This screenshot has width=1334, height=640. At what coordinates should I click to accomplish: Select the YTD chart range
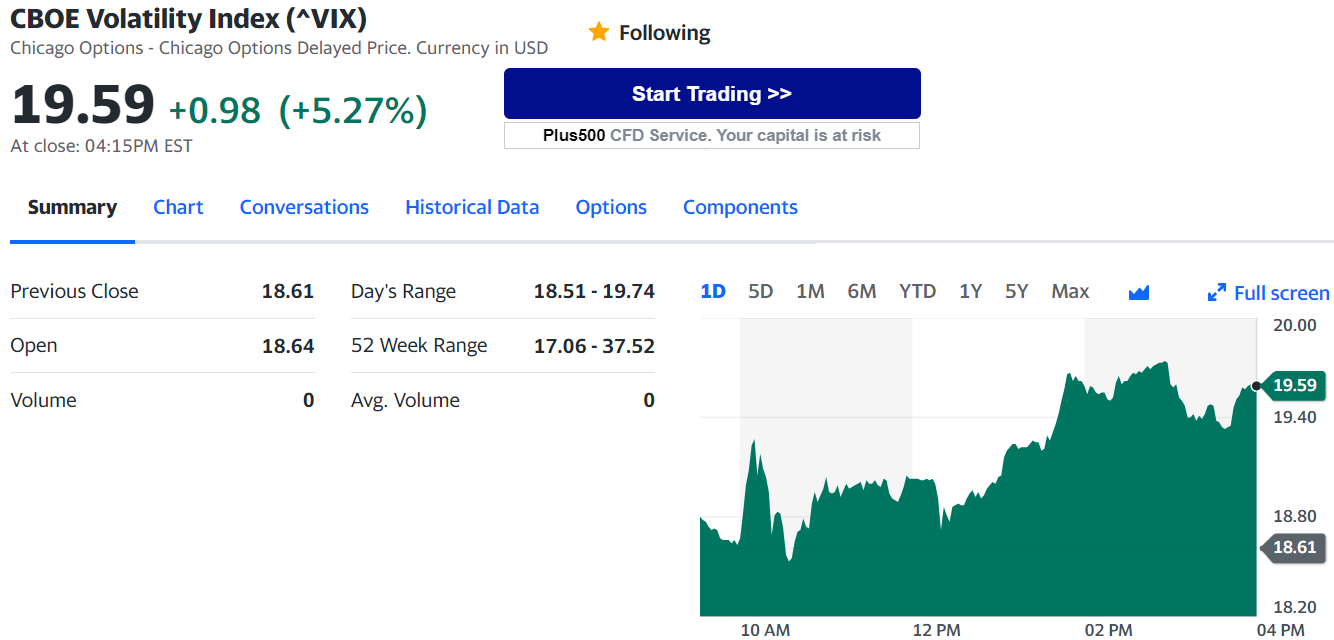click(x=917, y=291)
